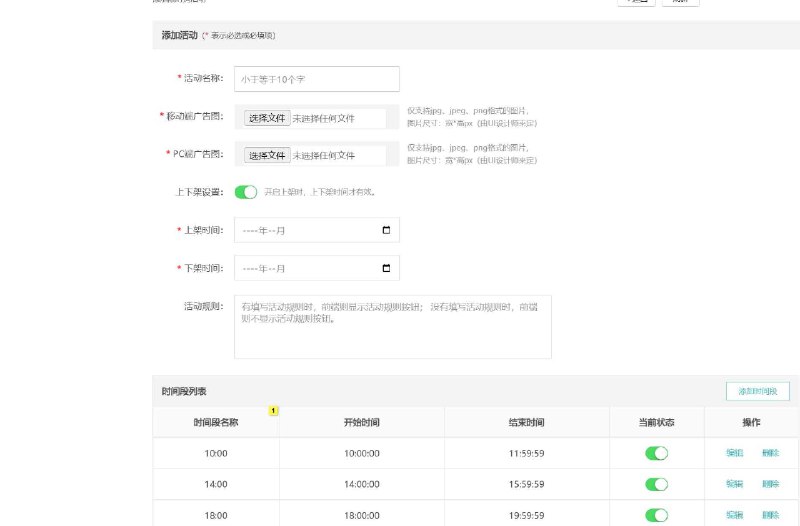
Task: Edit the 18:00 time slot
Action: 734,515
